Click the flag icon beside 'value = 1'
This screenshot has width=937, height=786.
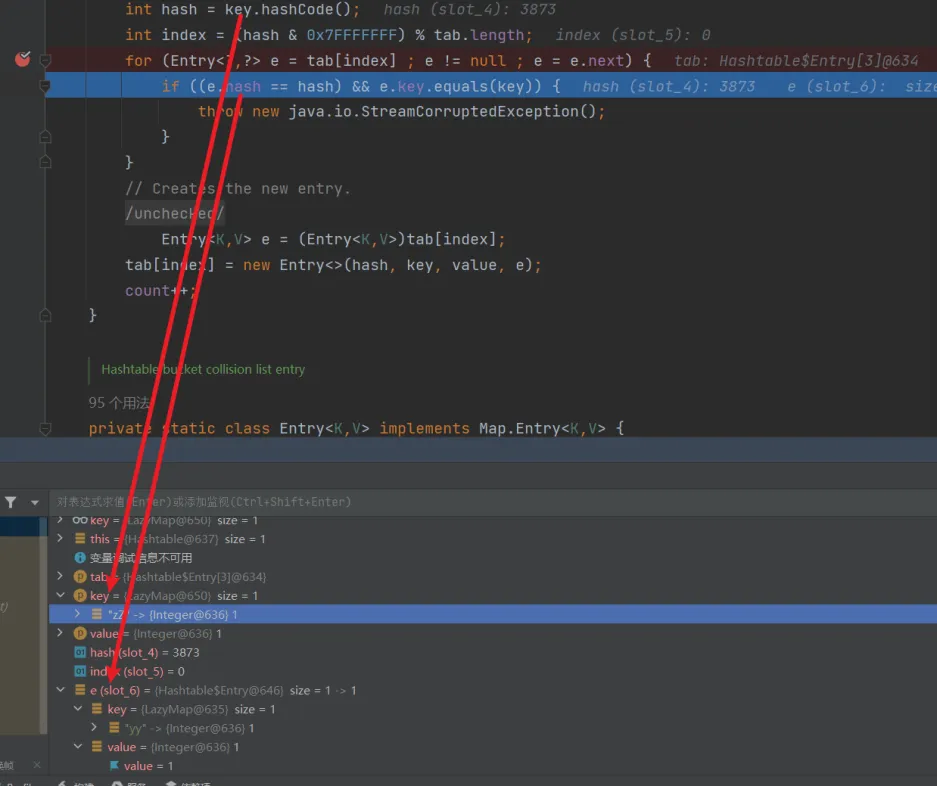click(x=114, y=766)
